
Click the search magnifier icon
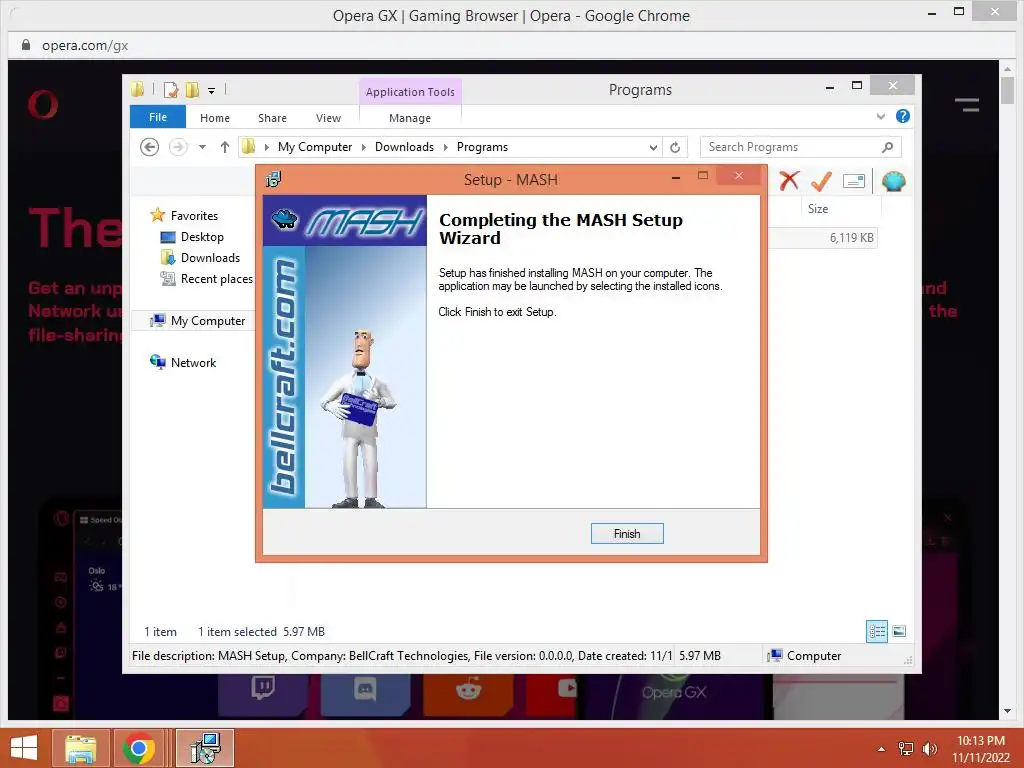887,147
